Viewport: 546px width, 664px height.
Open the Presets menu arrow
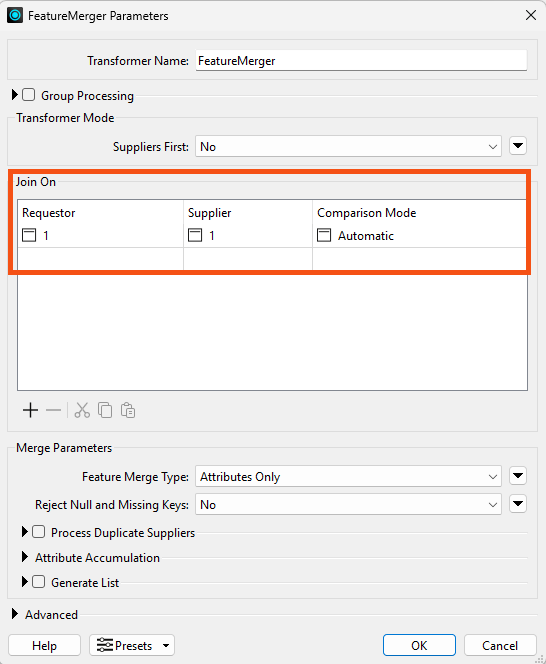[x=166, y=645]
